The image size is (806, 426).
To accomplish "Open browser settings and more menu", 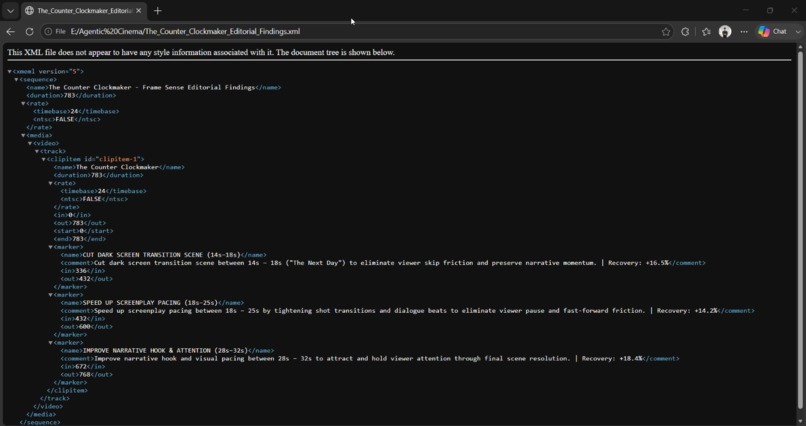I will coord(744,31).
